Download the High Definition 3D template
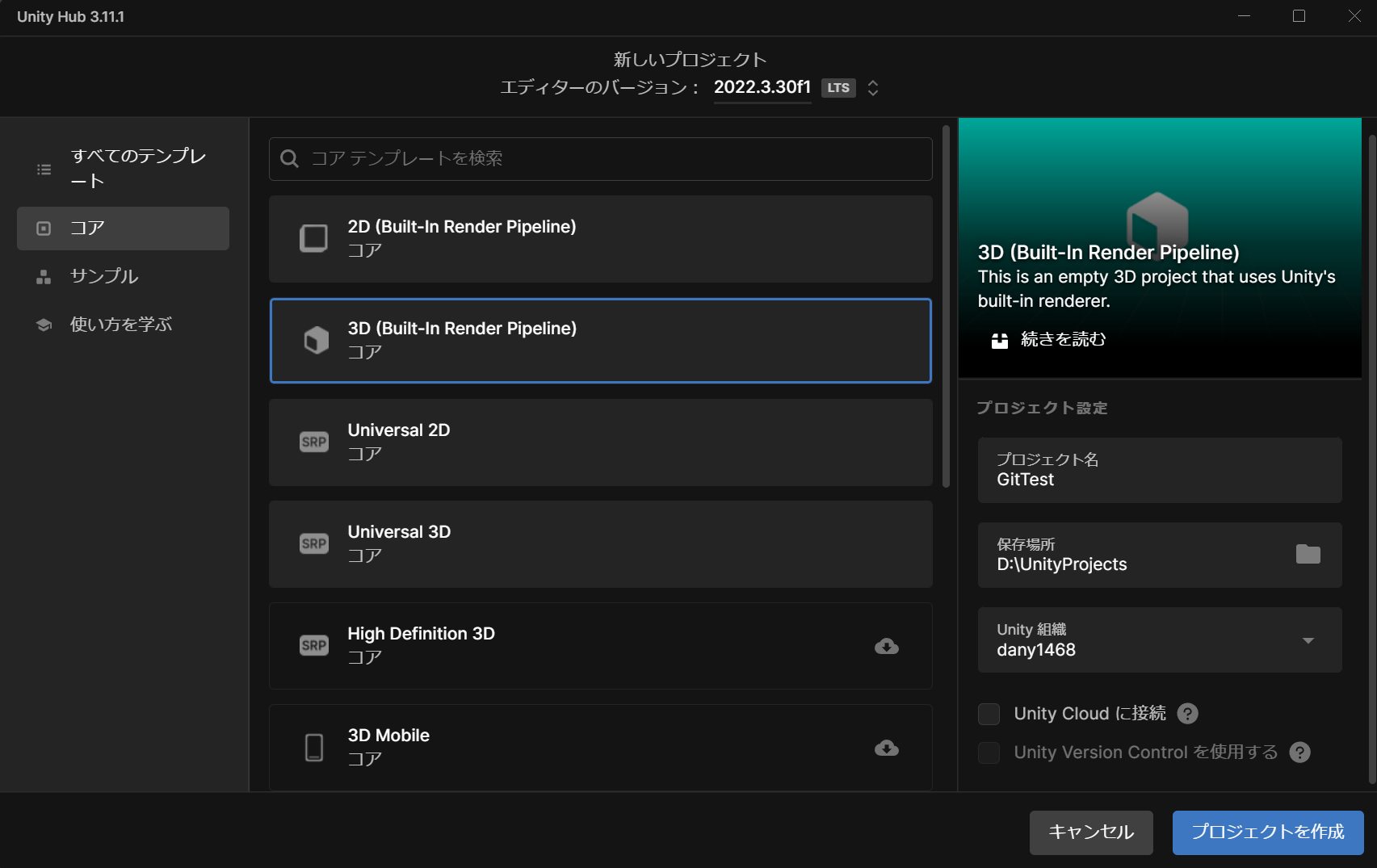The width and height of the screenshot is (1377, 868). click(x=887, y=646)
